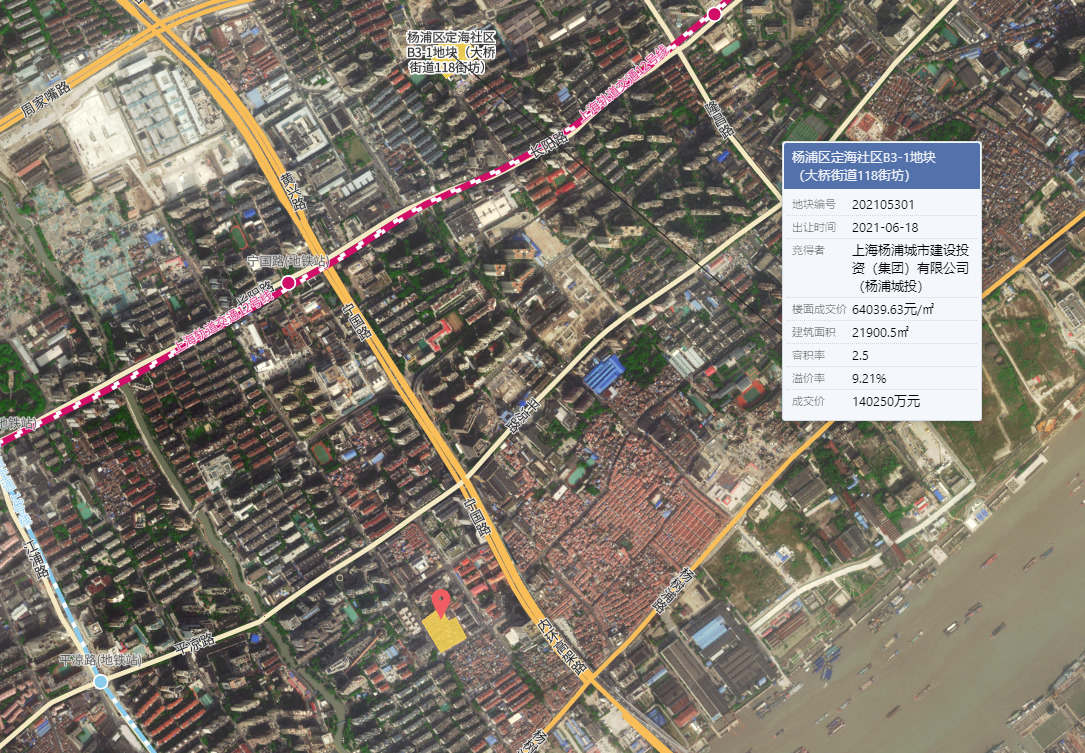The image size is (1085, 753).
Task: Click the 竞得者 company name text
Action: (x=910, y=268)
